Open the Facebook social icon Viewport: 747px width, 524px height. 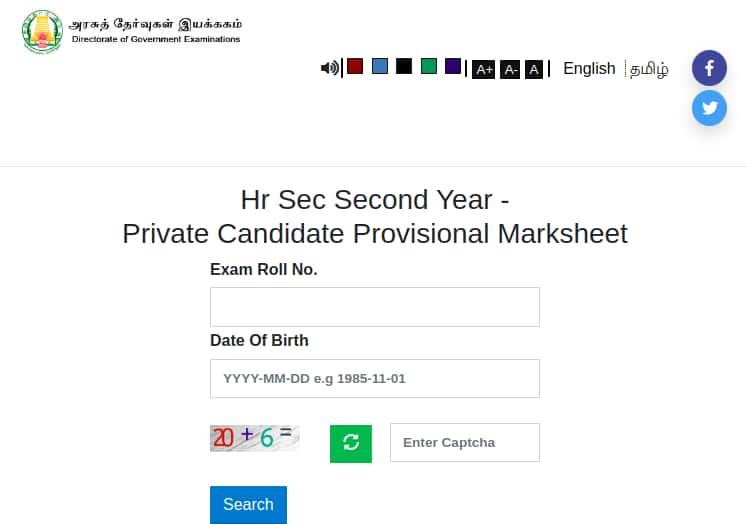[709, 68]
